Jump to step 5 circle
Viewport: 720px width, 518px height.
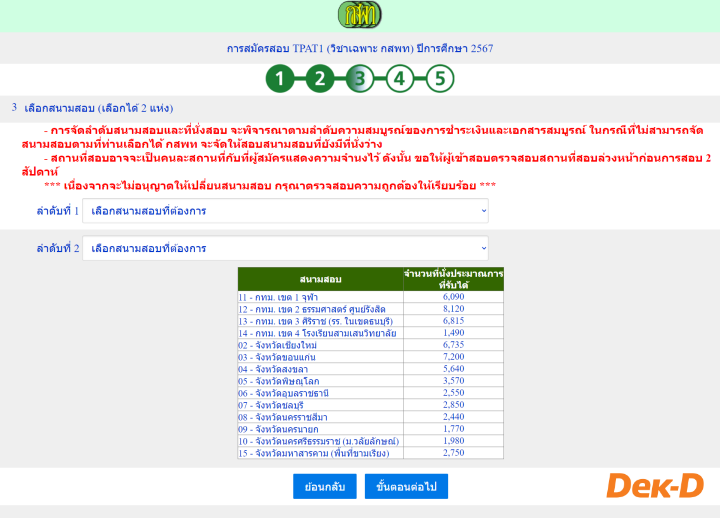coord(439,78)
